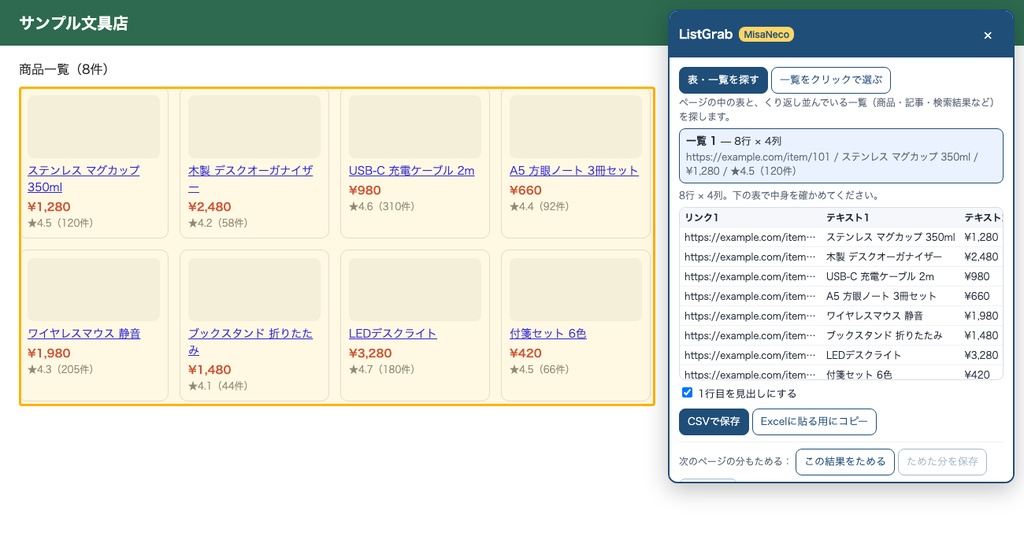
Task: Click the ¥3,280 price on product card
Action: pos(370,353)
